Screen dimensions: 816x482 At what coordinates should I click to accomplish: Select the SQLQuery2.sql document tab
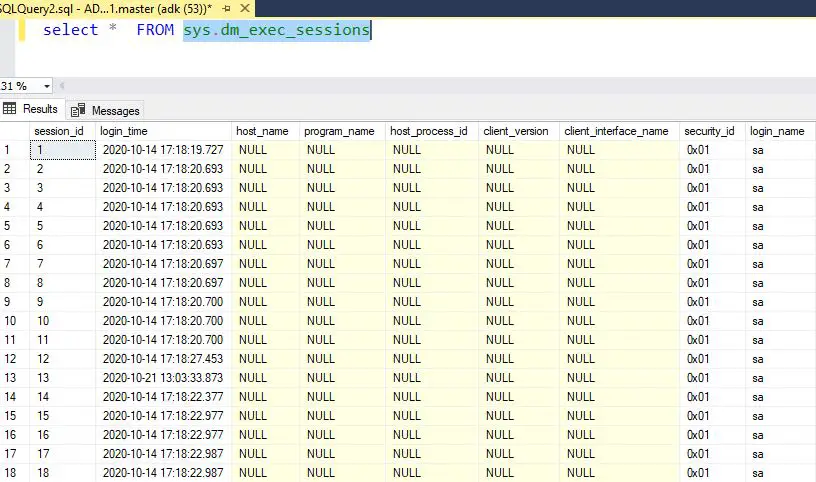tap(100, 6)
